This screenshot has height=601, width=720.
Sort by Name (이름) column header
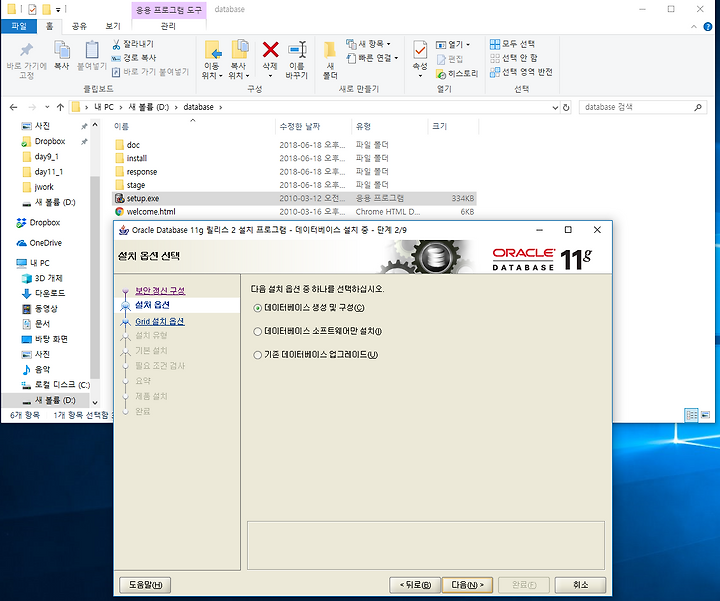tap(121, 127)
